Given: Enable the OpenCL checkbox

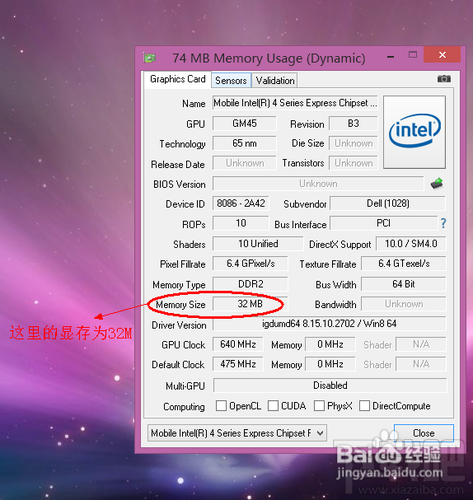Looking at the screenshot, I should (x=221, y=406).
